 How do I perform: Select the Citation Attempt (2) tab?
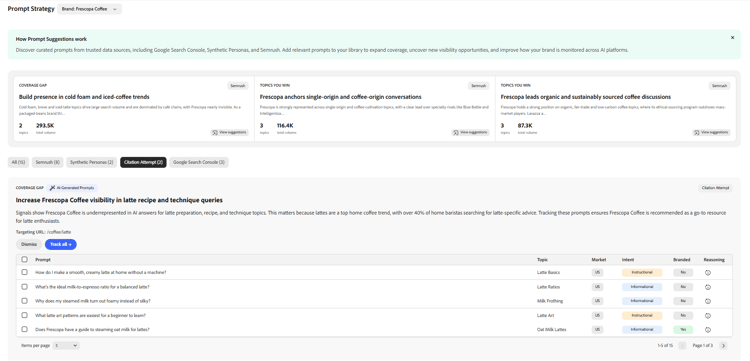[x=143, y=163]
